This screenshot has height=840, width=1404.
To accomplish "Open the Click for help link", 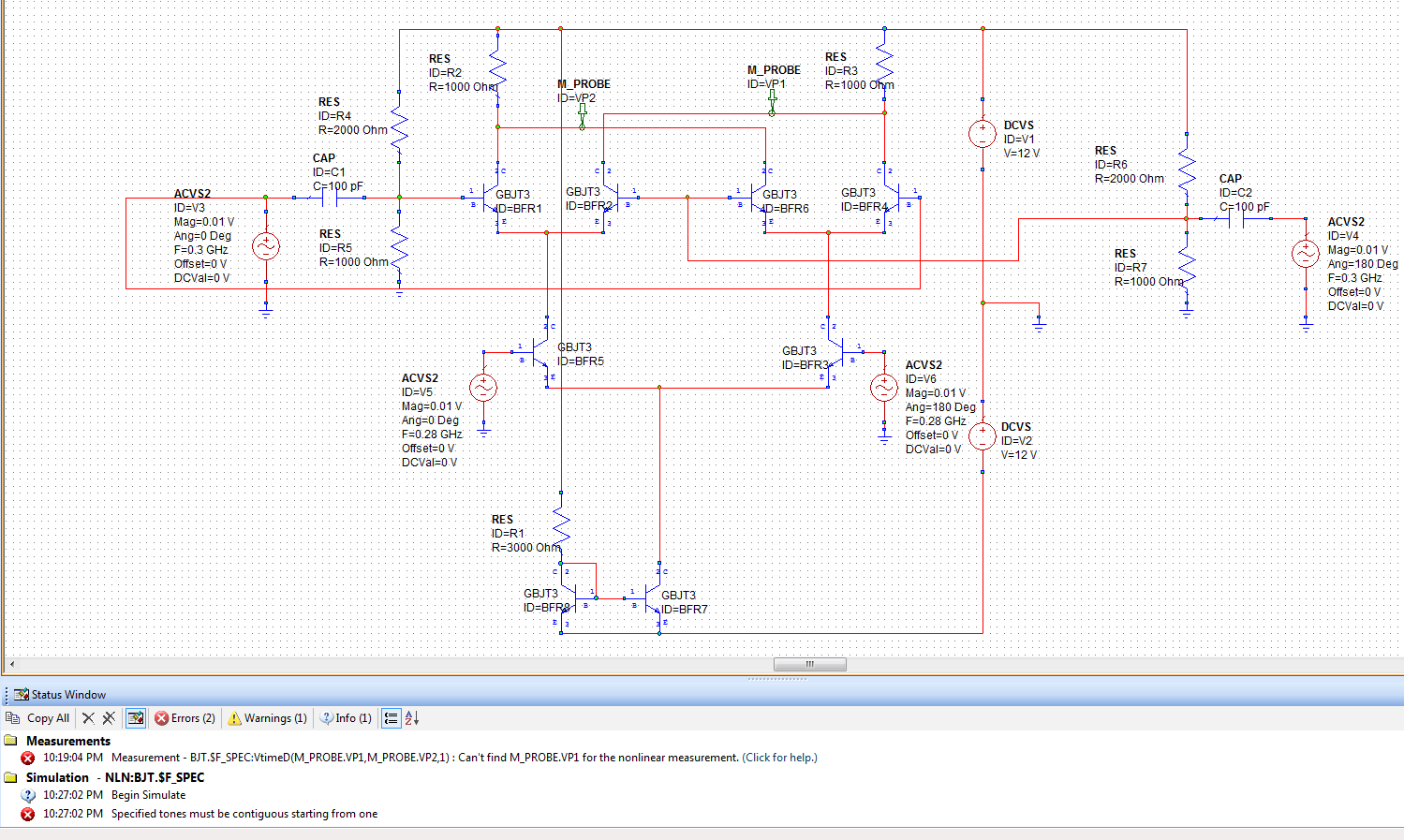I will pos(779,758).
